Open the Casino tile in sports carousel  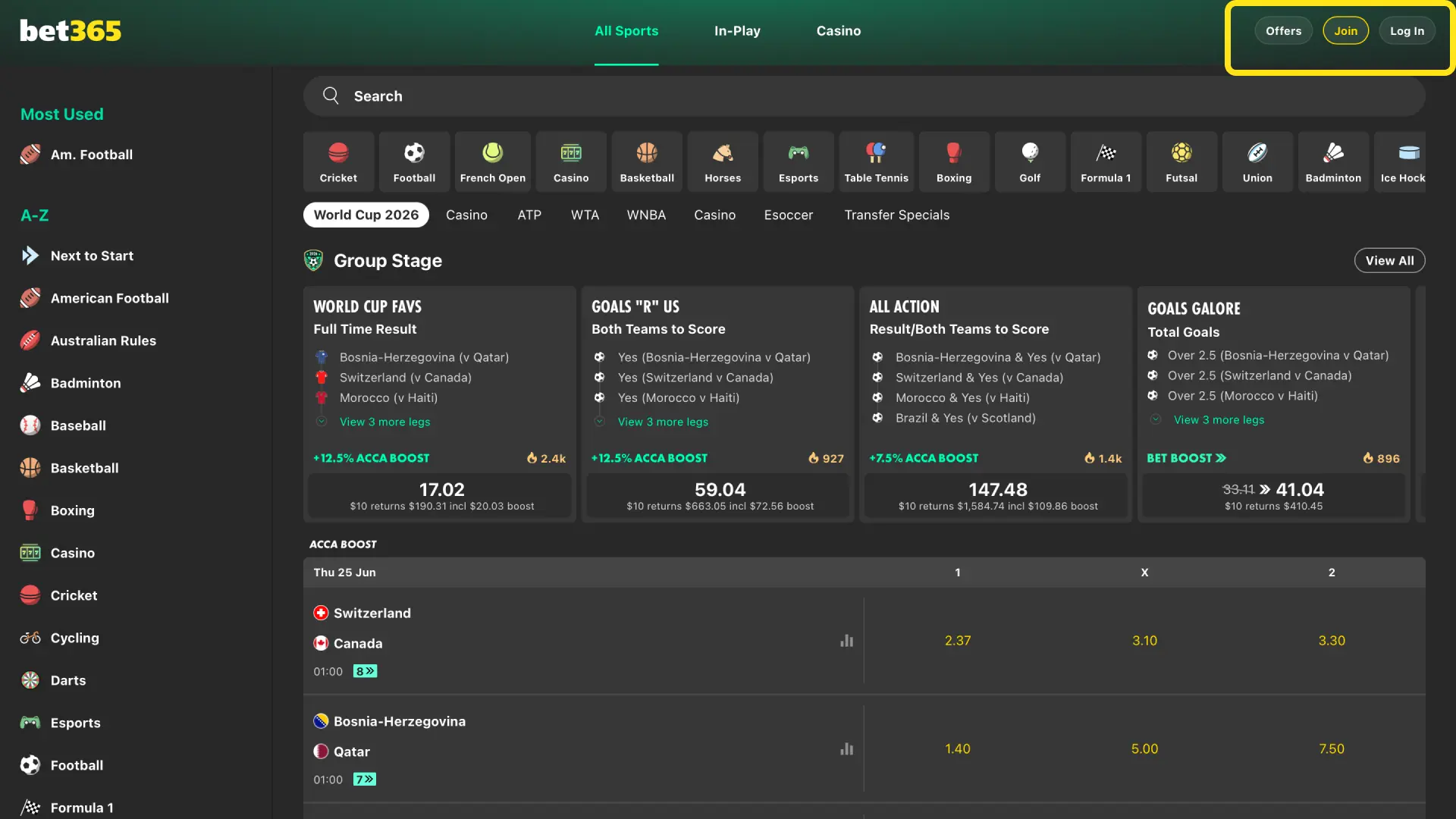coord(571,162)
